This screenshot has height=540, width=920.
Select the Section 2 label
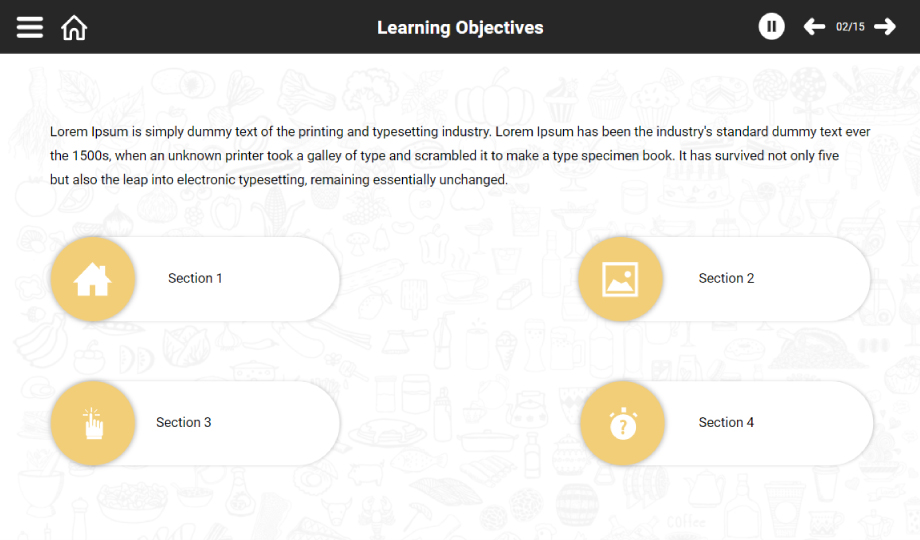(x=726, y=278)
